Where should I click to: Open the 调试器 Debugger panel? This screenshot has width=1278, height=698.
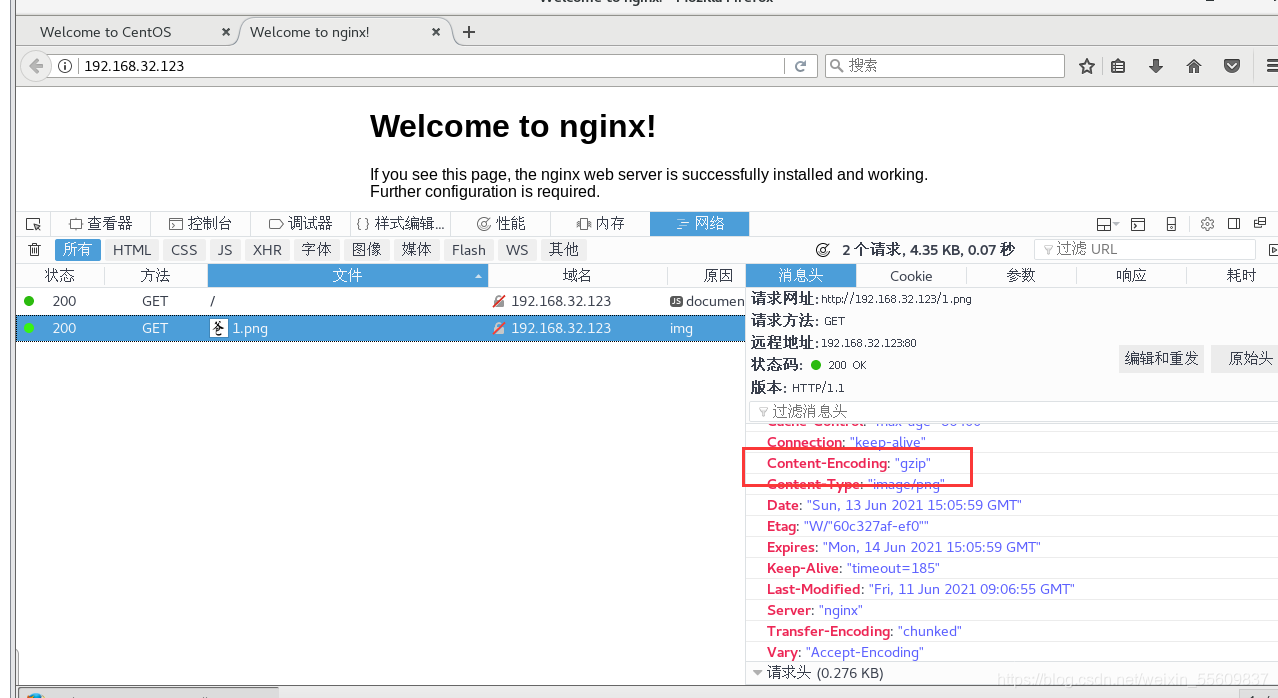point(300,224)
